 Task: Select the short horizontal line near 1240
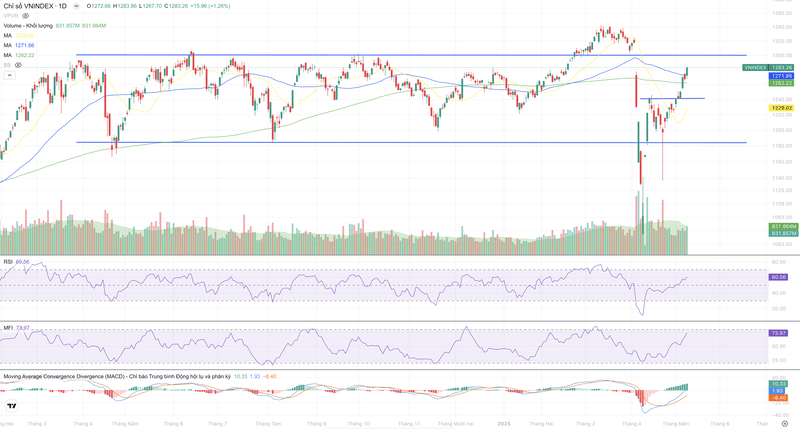[672, 98]
